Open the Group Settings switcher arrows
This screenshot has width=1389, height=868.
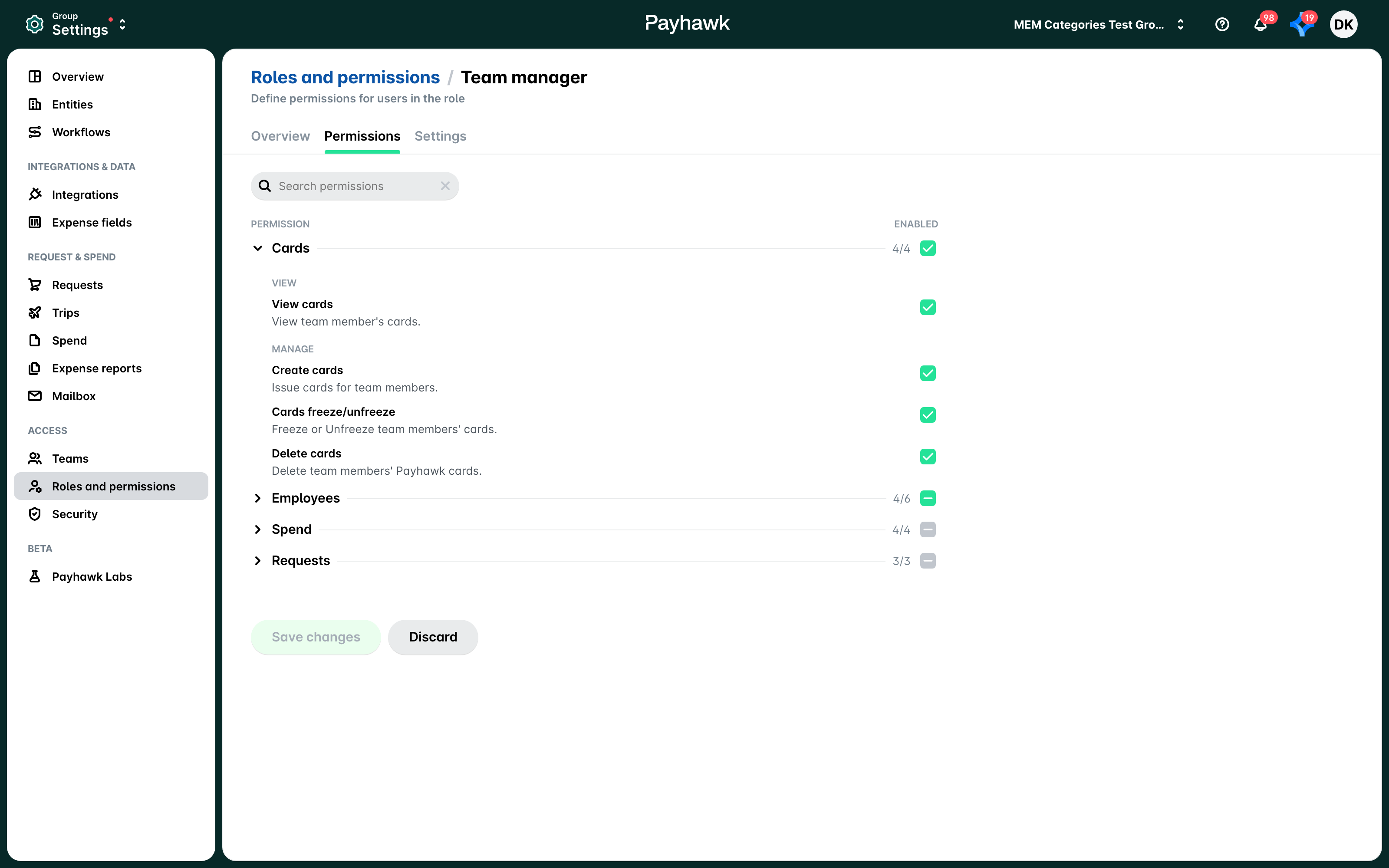(x=122, y=25)
